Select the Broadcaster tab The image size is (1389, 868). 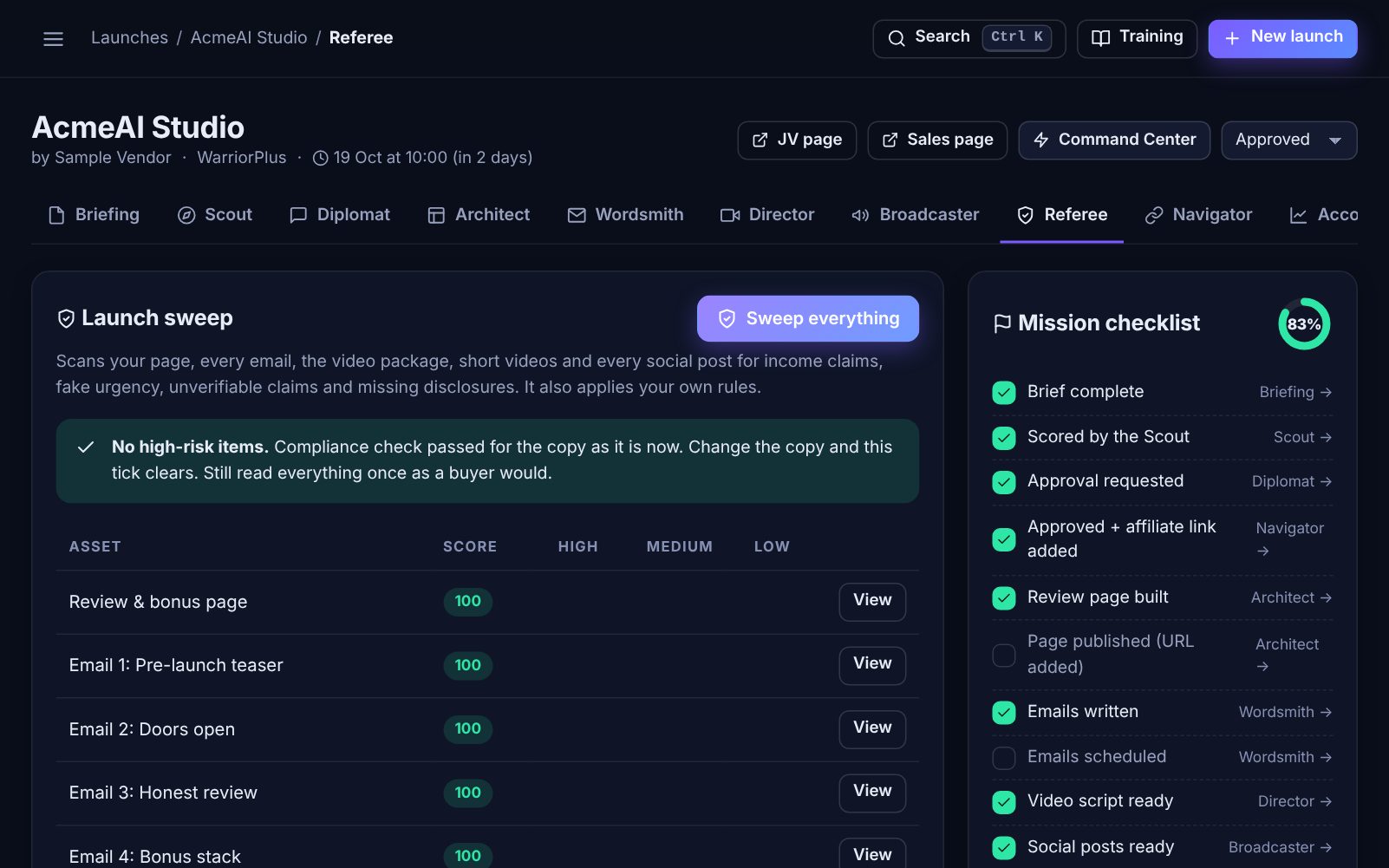pos(916,215)
